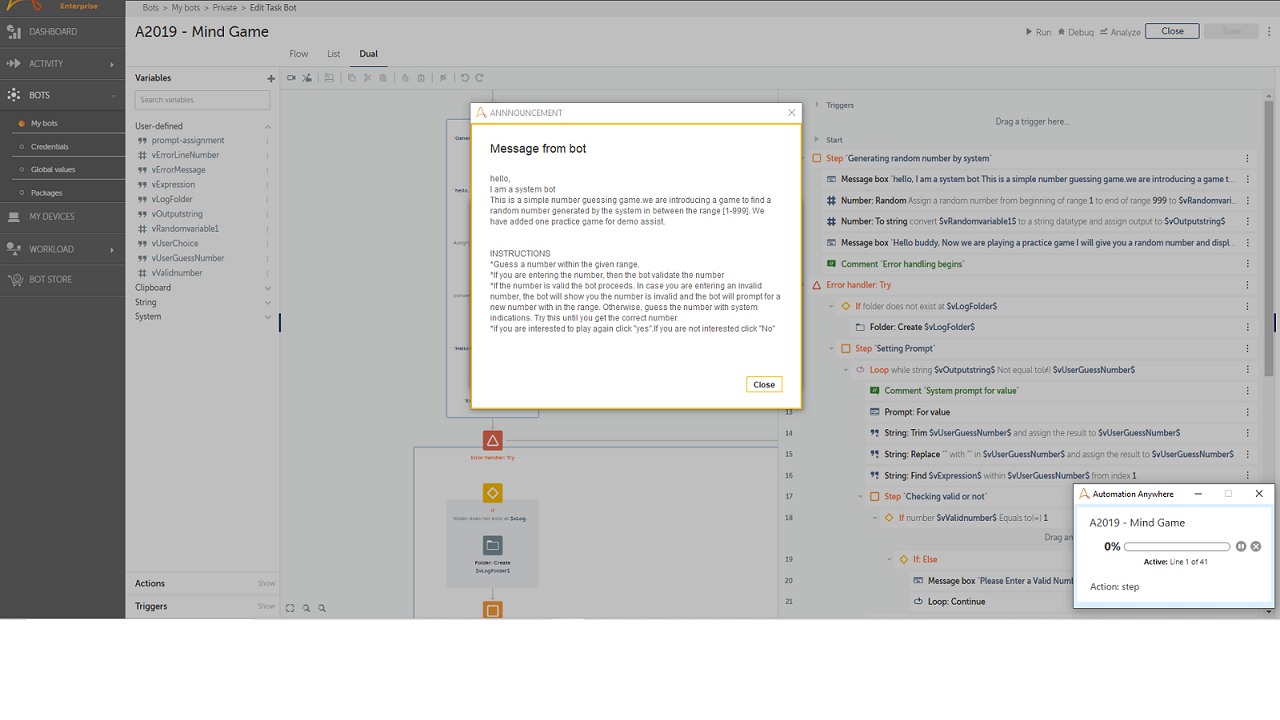
Task: Pause the running bot in progress window
Action: tap(1241, 547)
